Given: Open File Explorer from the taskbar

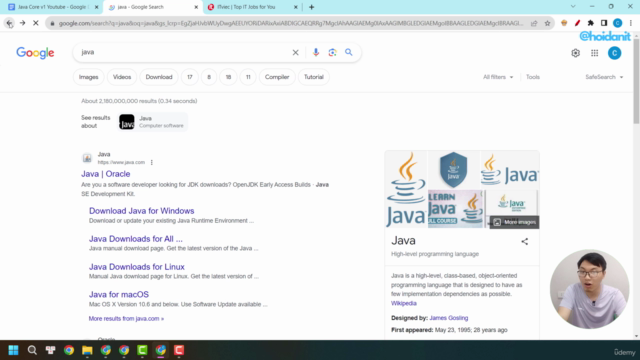Looking at the screenshot, I should pyautogui.click(x=87, y=350).
